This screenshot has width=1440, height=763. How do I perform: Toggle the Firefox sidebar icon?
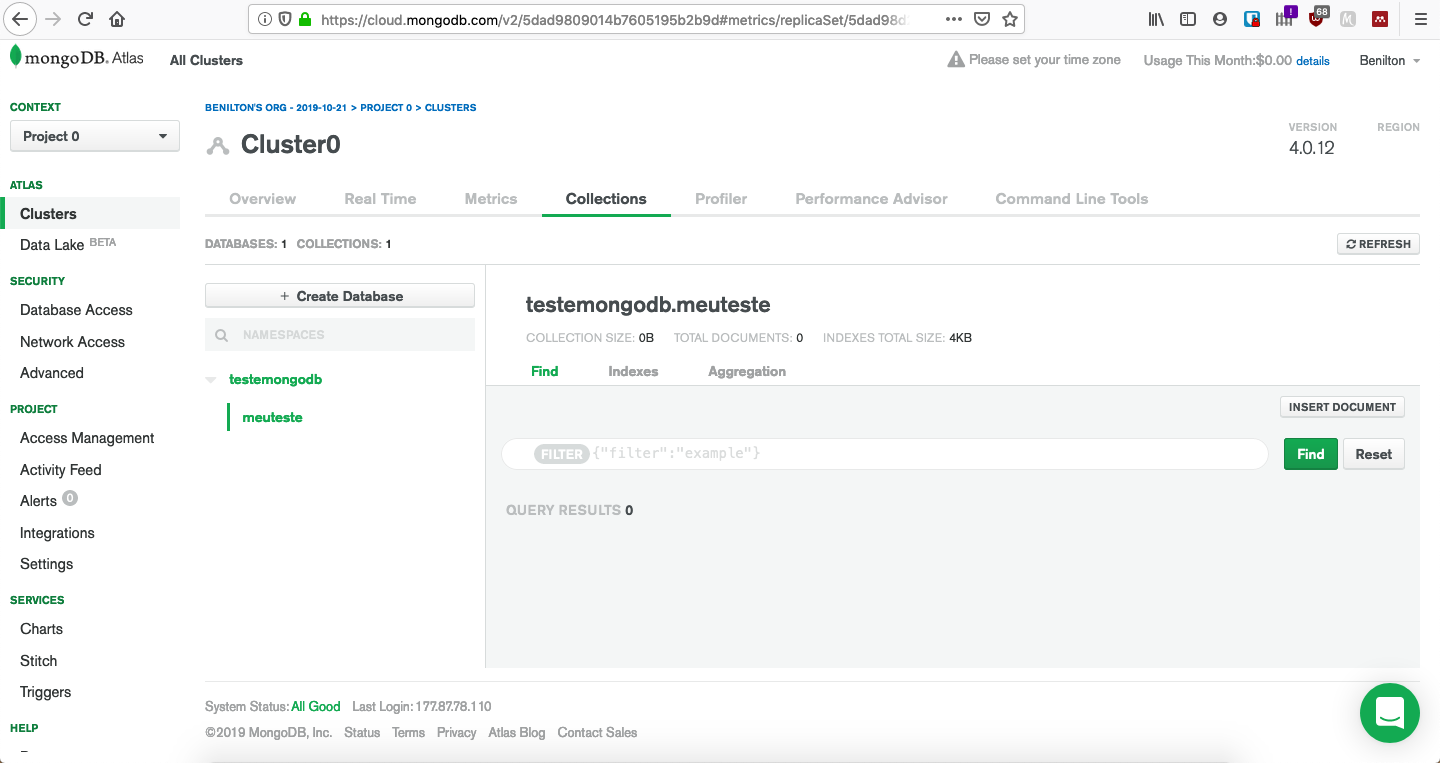pos(1188,19)
